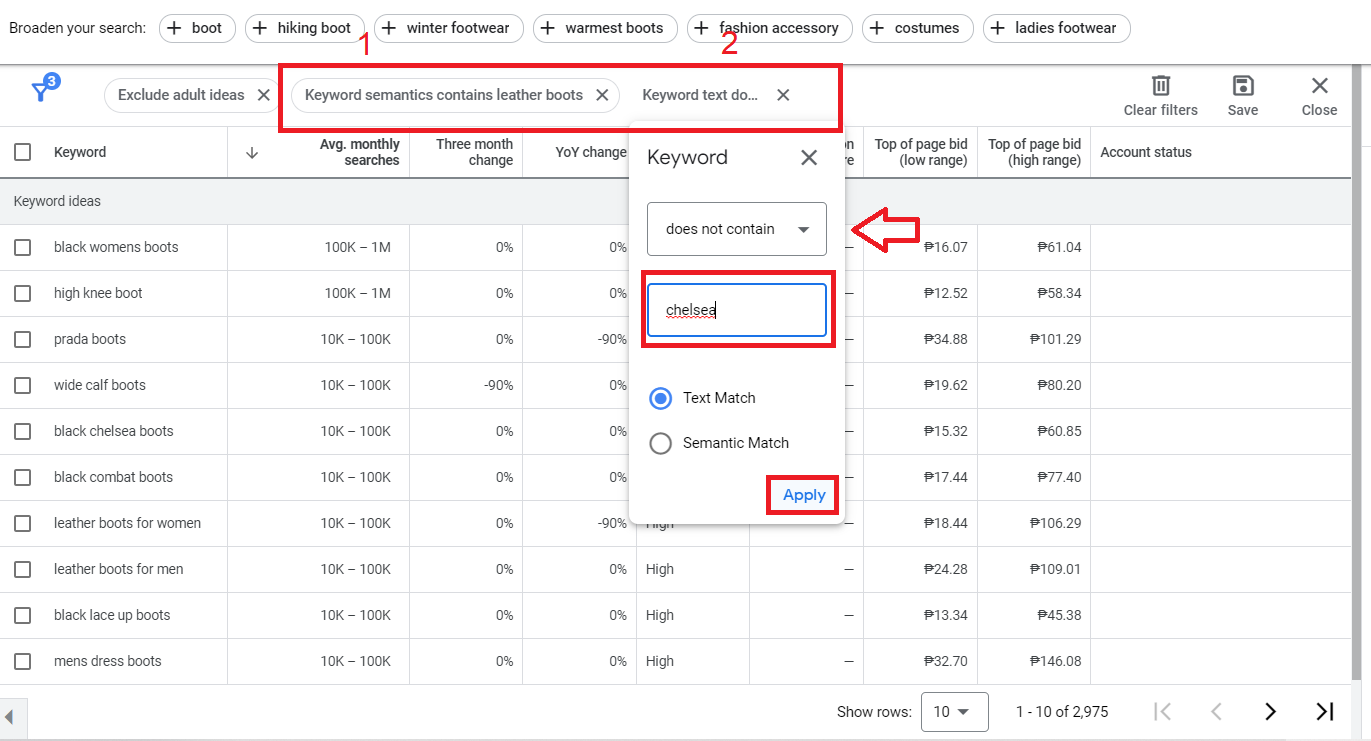Toggle the select-all header checkbox
Image resolution: width=1371 pixels, height=741 pixels.
(22, 152)
